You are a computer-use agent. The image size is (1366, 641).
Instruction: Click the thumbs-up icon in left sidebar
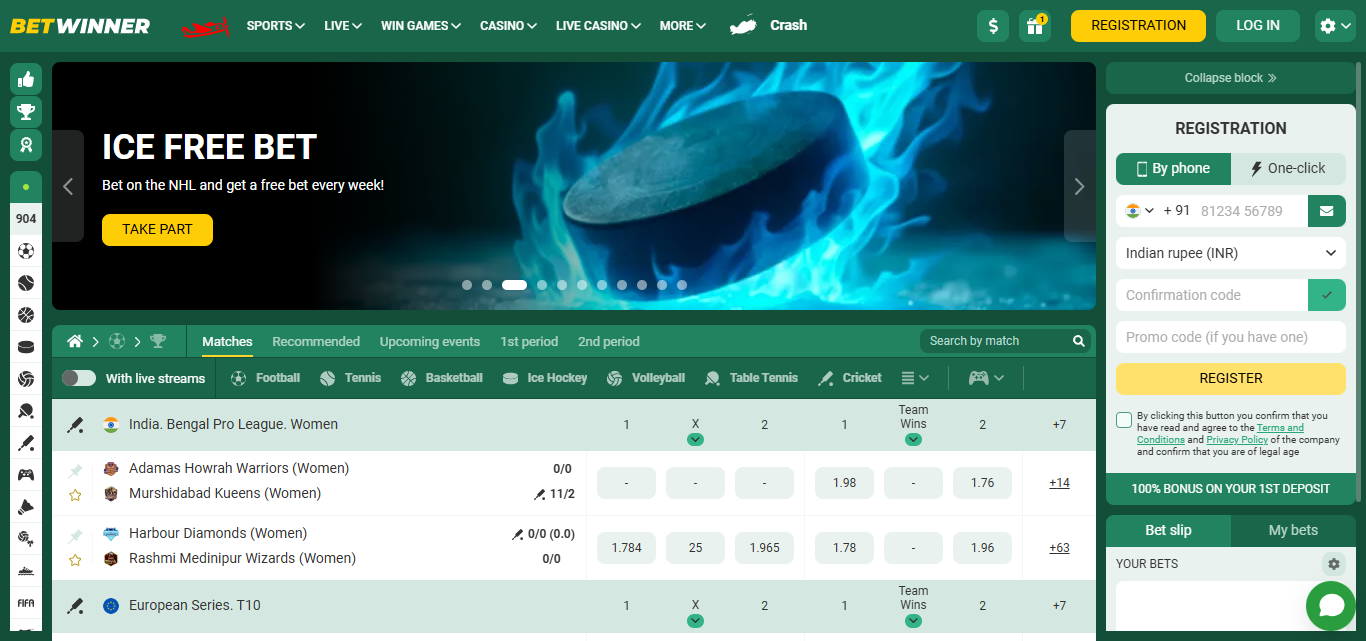26,78
